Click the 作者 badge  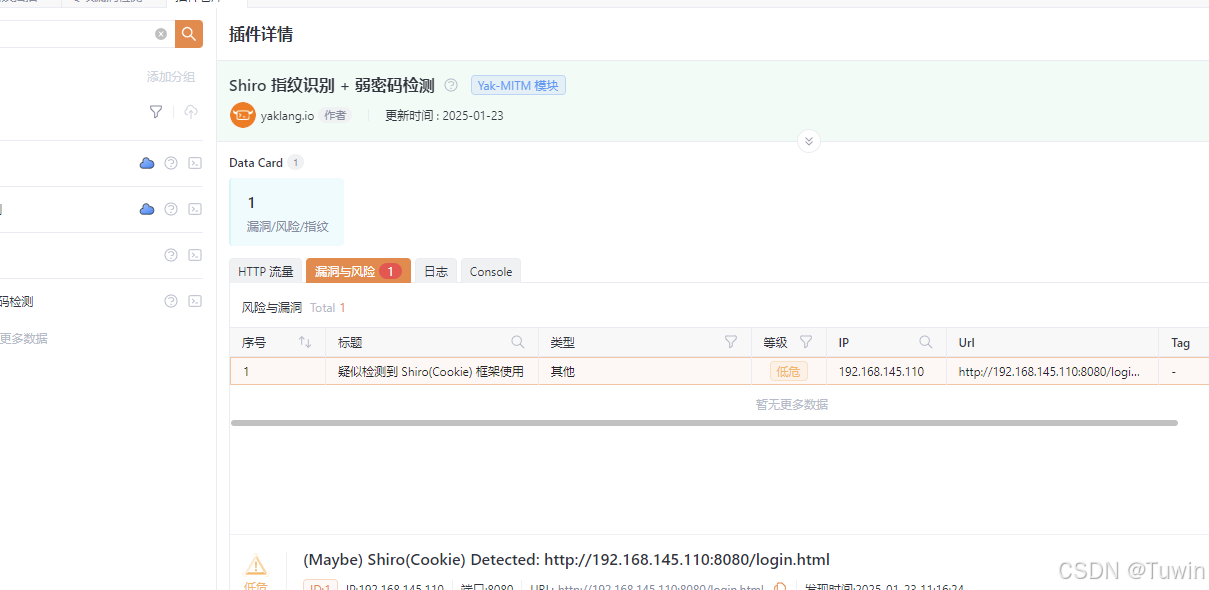point(335,115)
